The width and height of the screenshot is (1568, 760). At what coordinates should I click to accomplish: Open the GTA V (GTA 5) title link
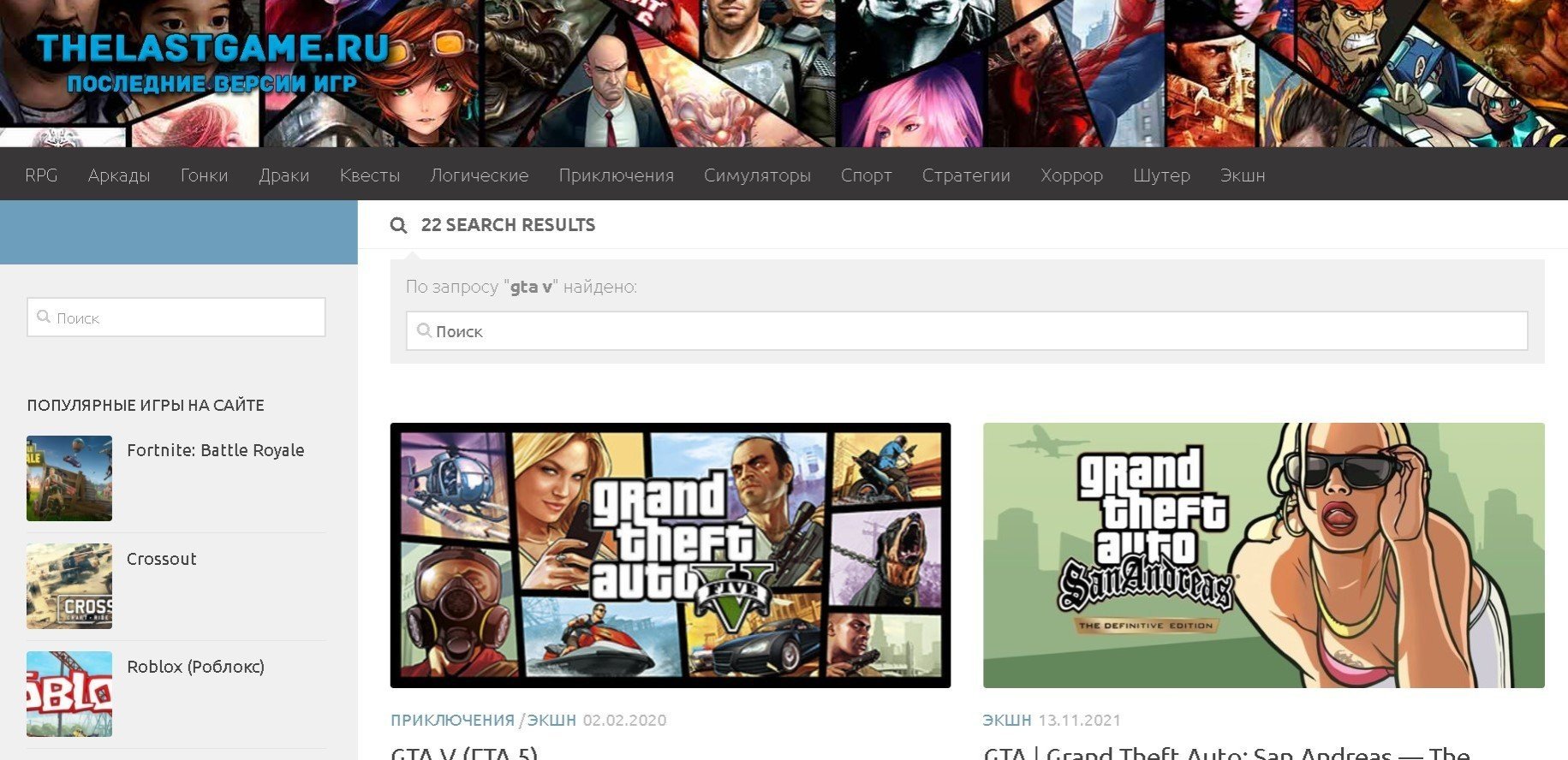pyautogui.click(x=464, y=753)
